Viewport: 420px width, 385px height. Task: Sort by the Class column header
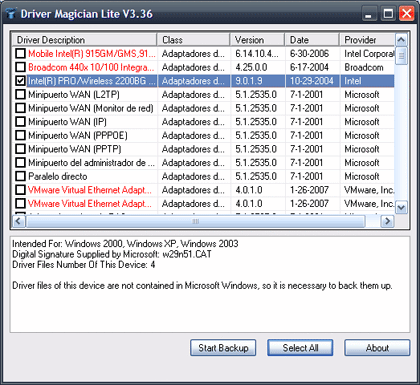[193, 40]
